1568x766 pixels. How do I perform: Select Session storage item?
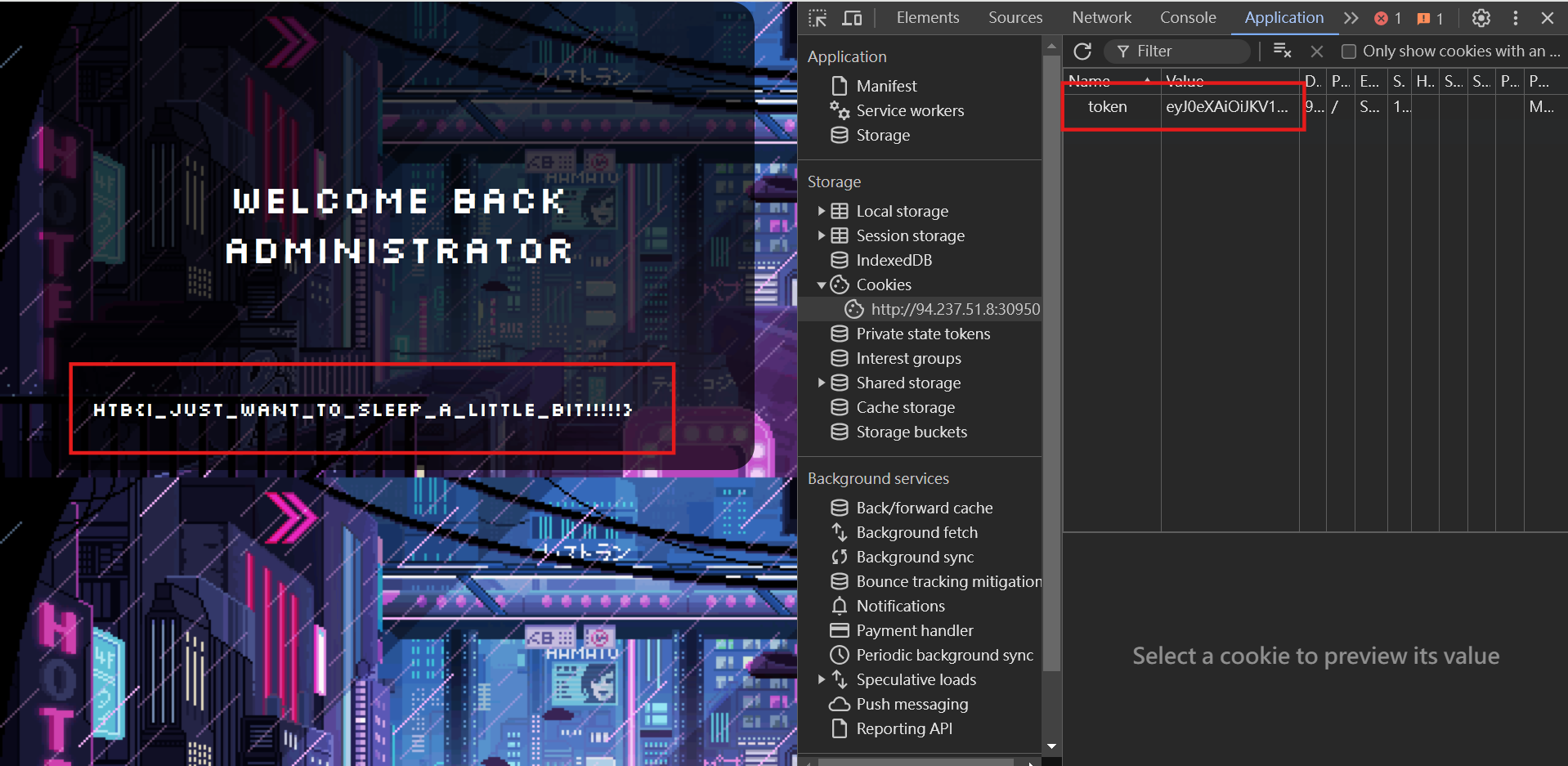[910, 235]
